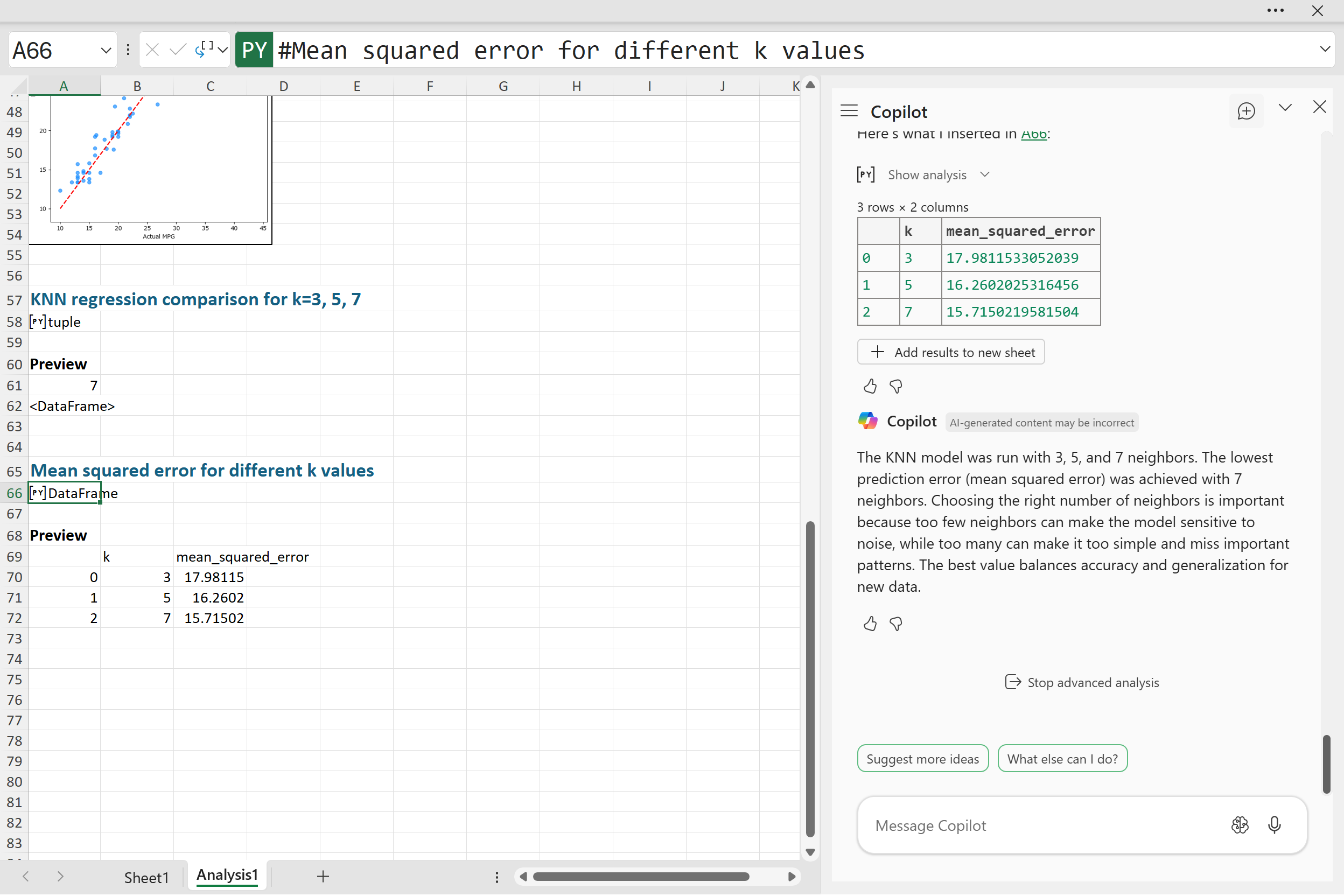1344x896 pixels.
Task: Dislike the inserted table response
Action: (x=895, y=387)
